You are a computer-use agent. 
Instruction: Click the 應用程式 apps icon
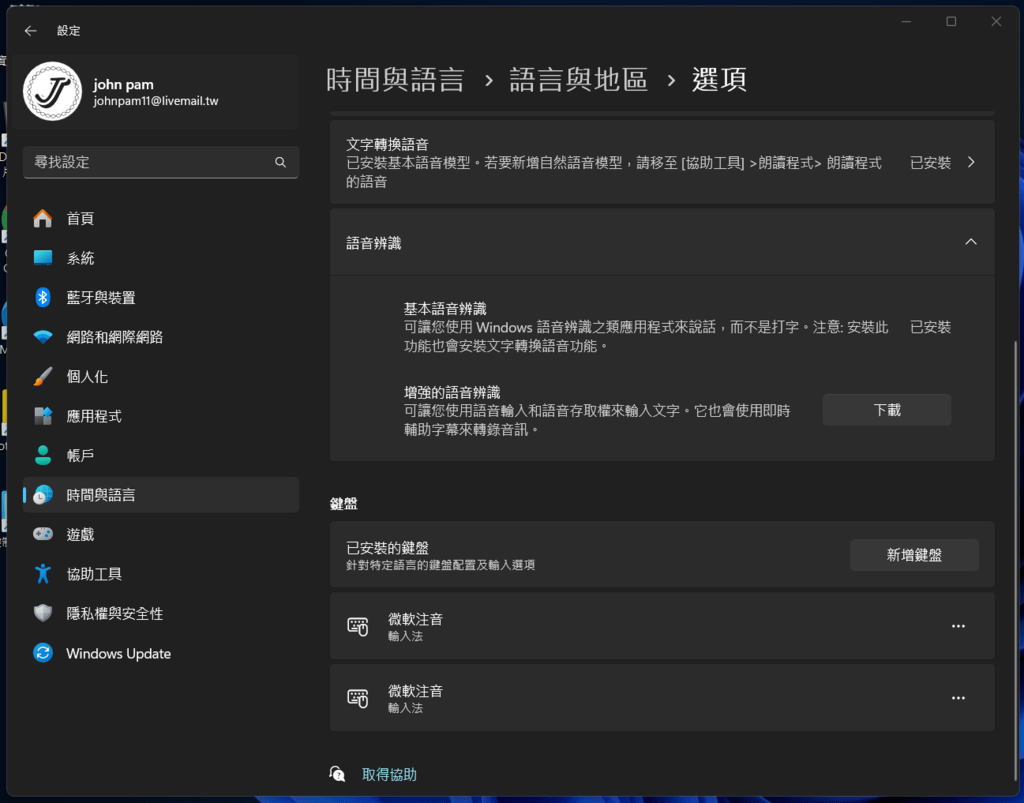click(x=43, y=416)
